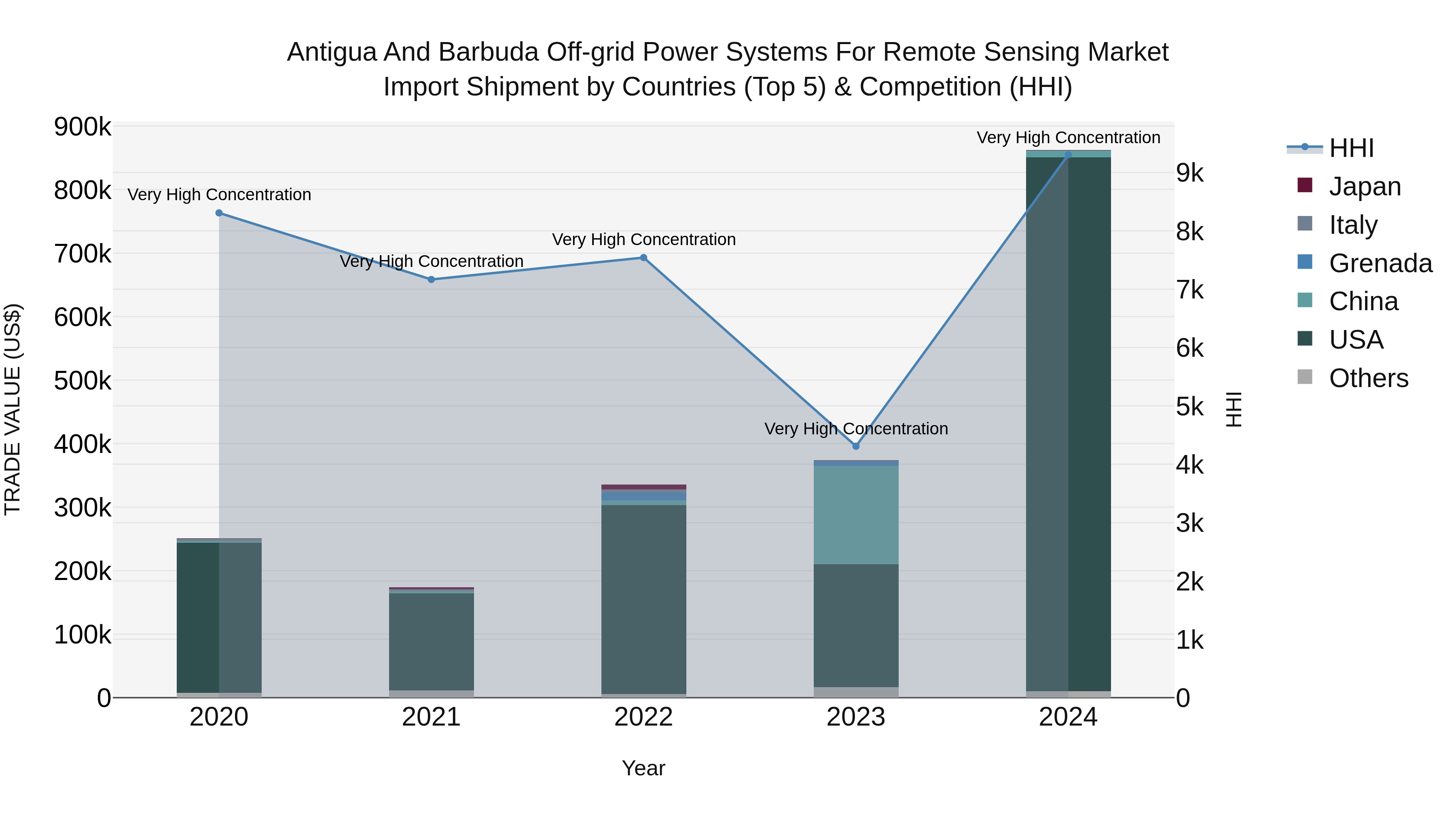Viewport: 1456px width, 819px height.
Task: Toggle the Japan legend entry
Action: (1349, 186)
